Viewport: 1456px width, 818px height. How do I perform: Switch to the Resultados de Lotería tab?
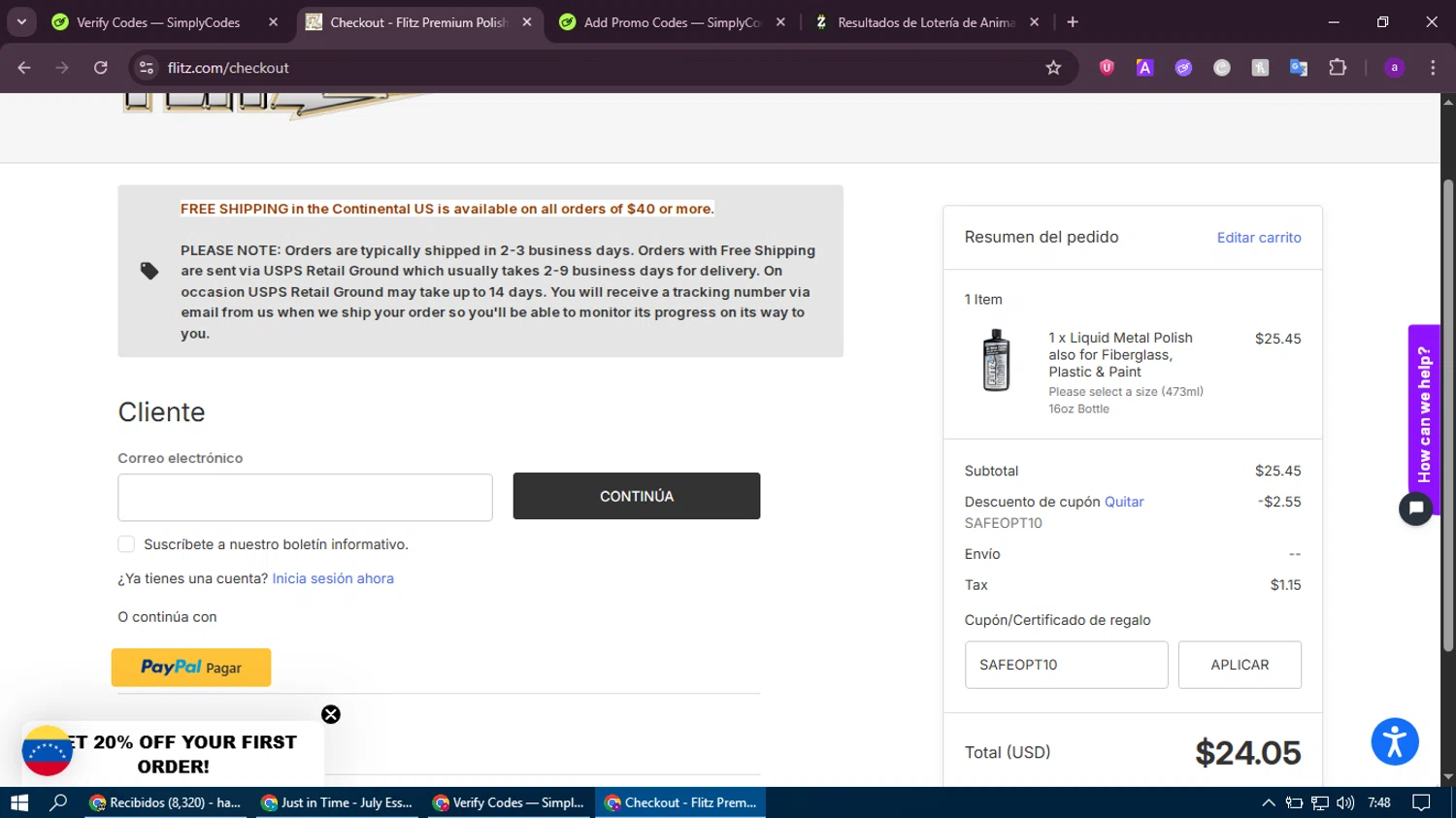tap(926, 22)
